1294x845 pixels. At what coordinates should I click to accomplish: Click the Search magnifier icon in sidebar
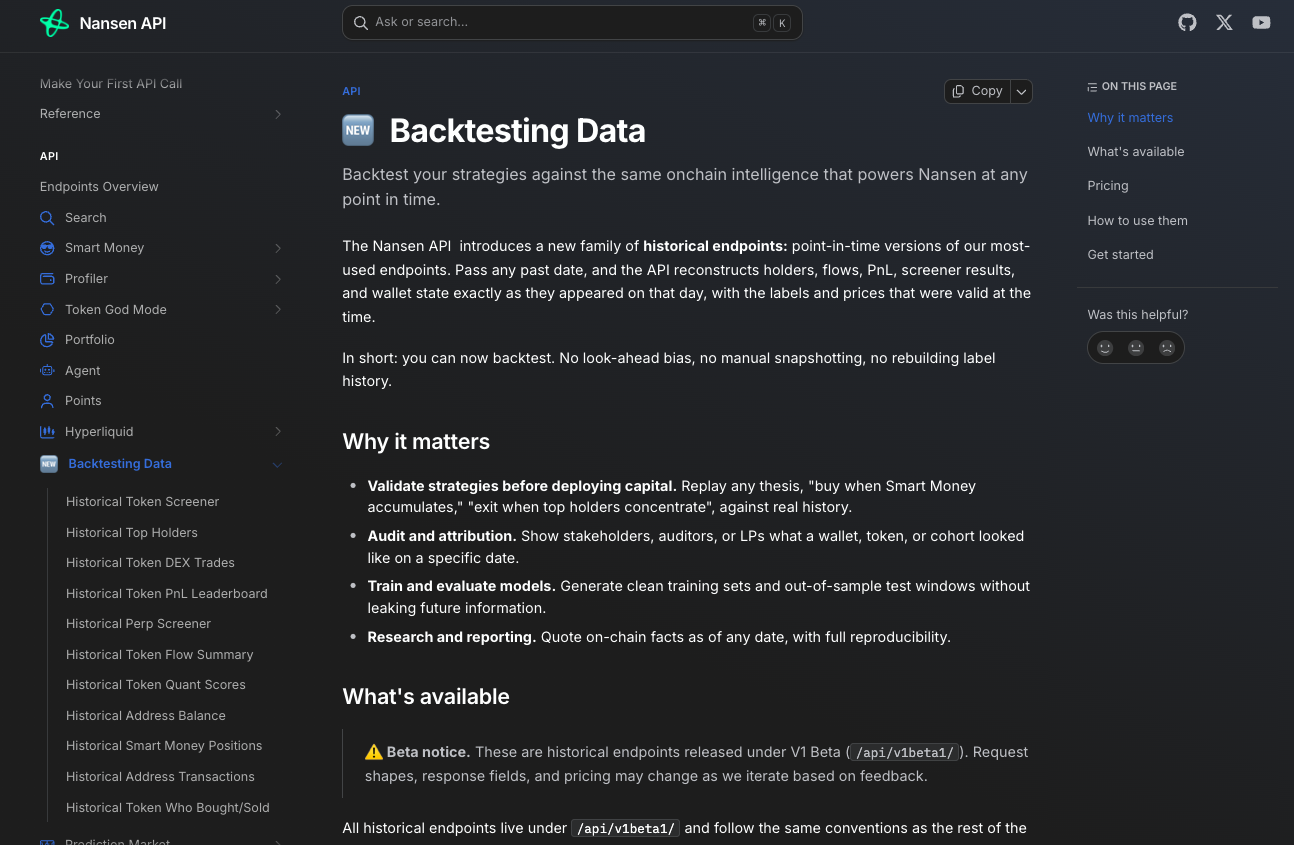(47, 218)
